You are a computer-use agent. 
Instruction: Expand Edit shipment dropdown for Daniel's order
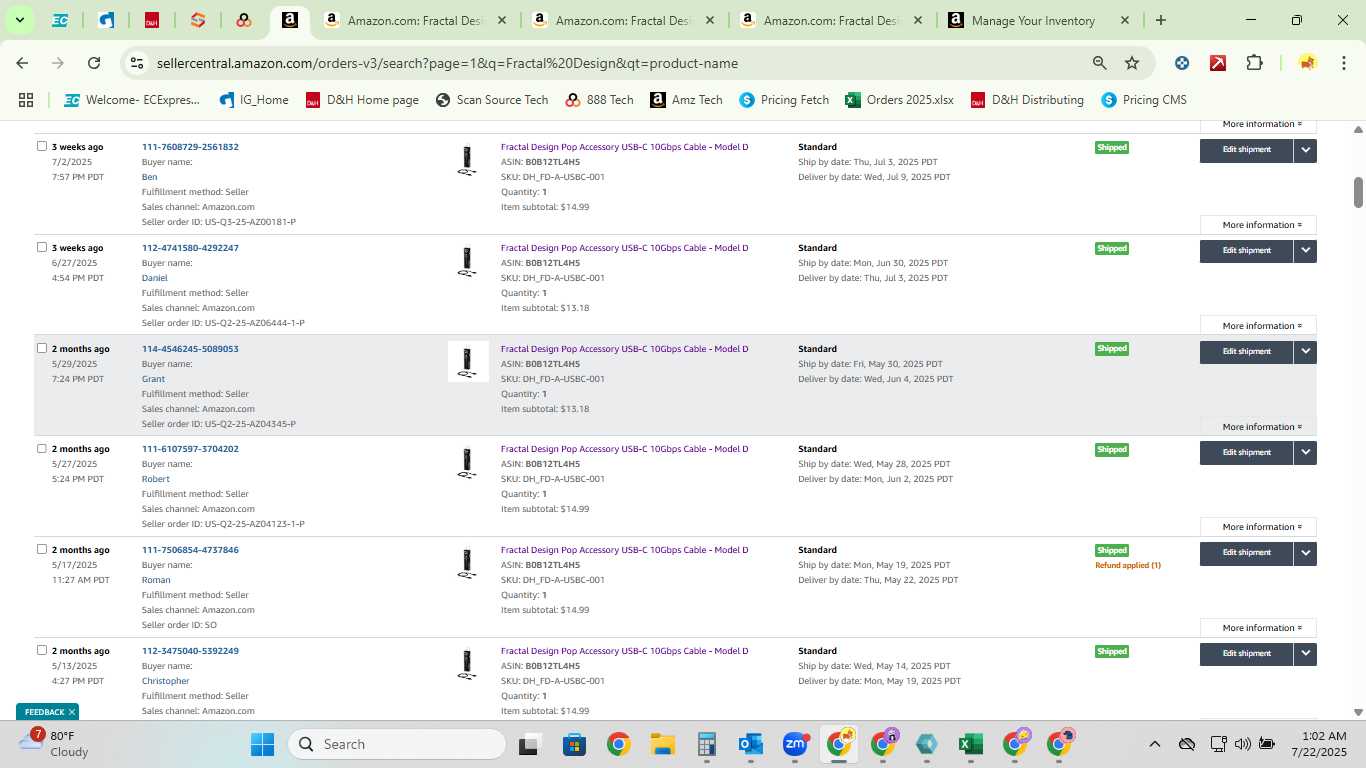point(1305,251)
